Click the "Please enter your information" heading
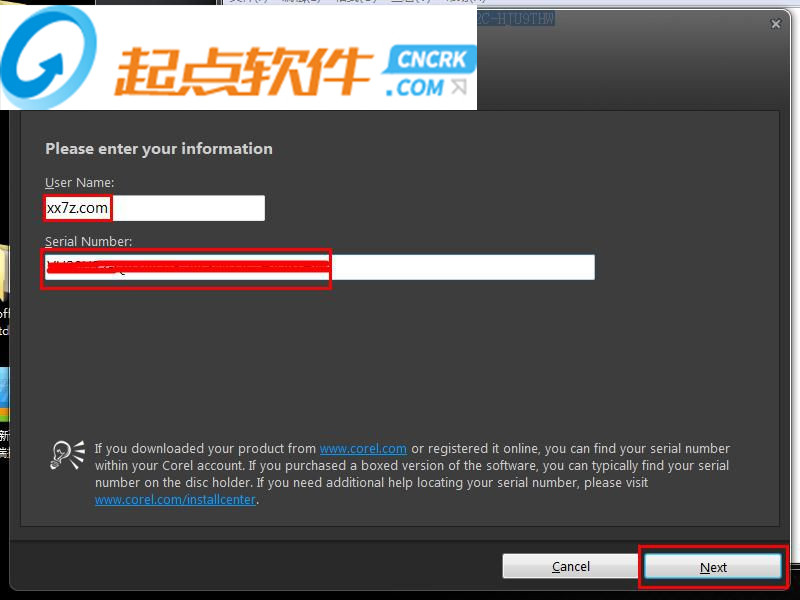The width and height of the screenshot is (800, 600). 159,148
